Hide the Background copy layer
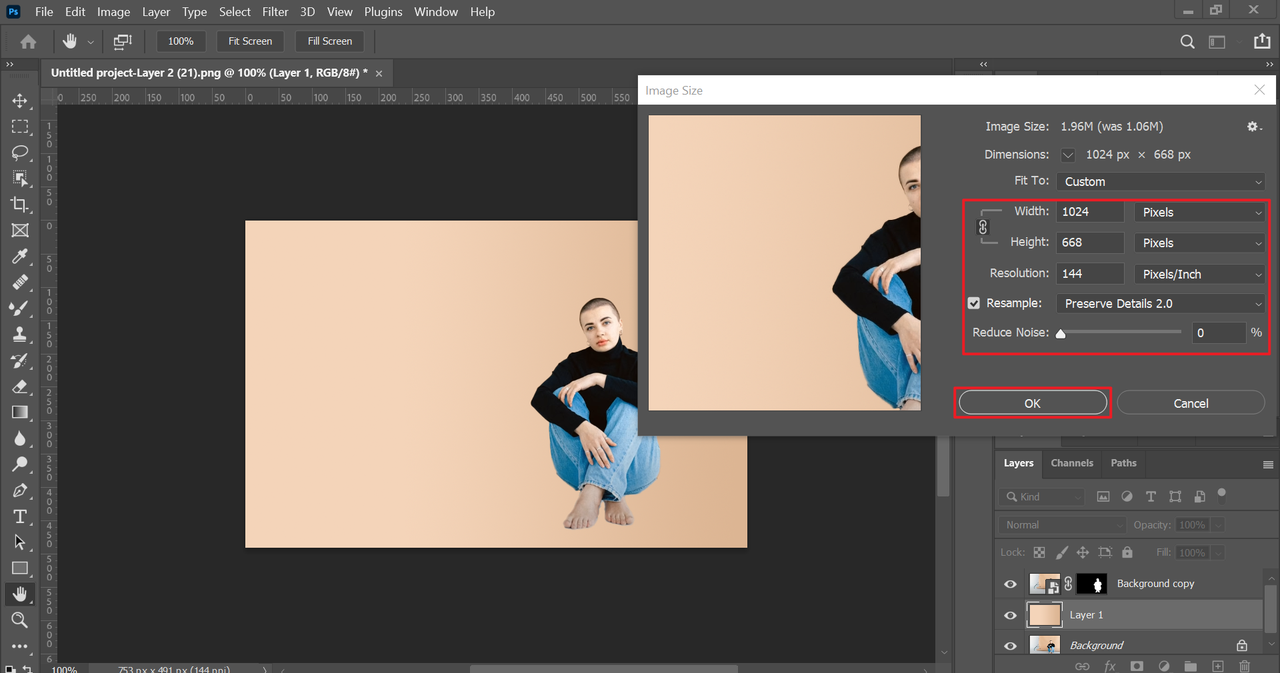The width and height of the screenshot is (1280, 673). pyautogui.click(x=1010, y=584)
